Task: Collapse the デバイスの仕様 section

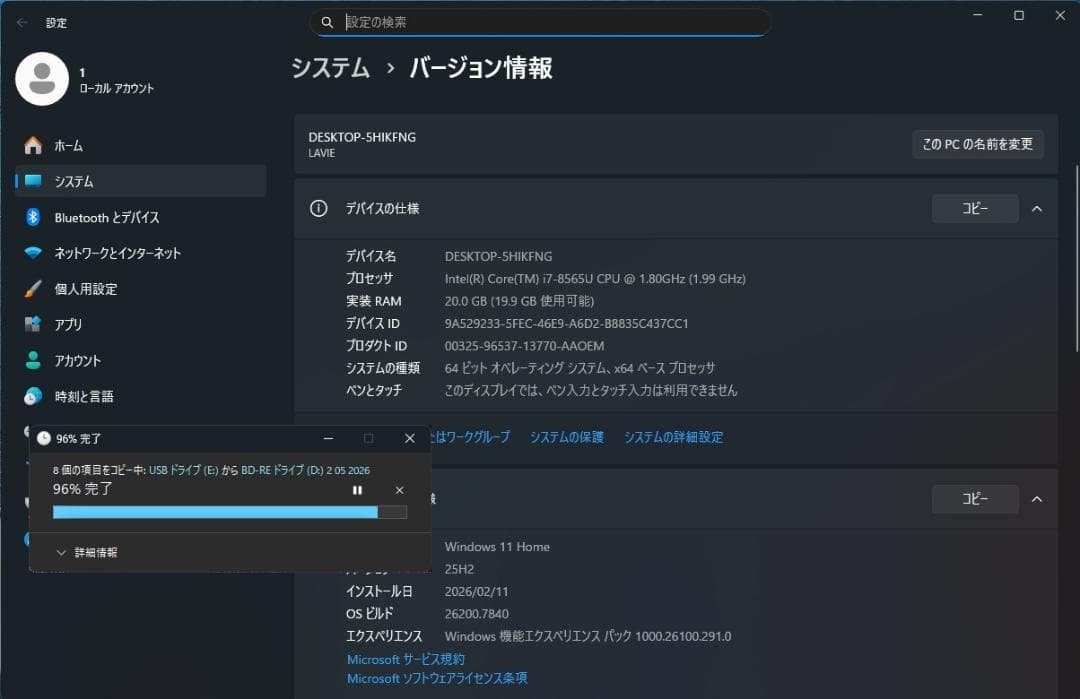Action: tap(1037, 209)
